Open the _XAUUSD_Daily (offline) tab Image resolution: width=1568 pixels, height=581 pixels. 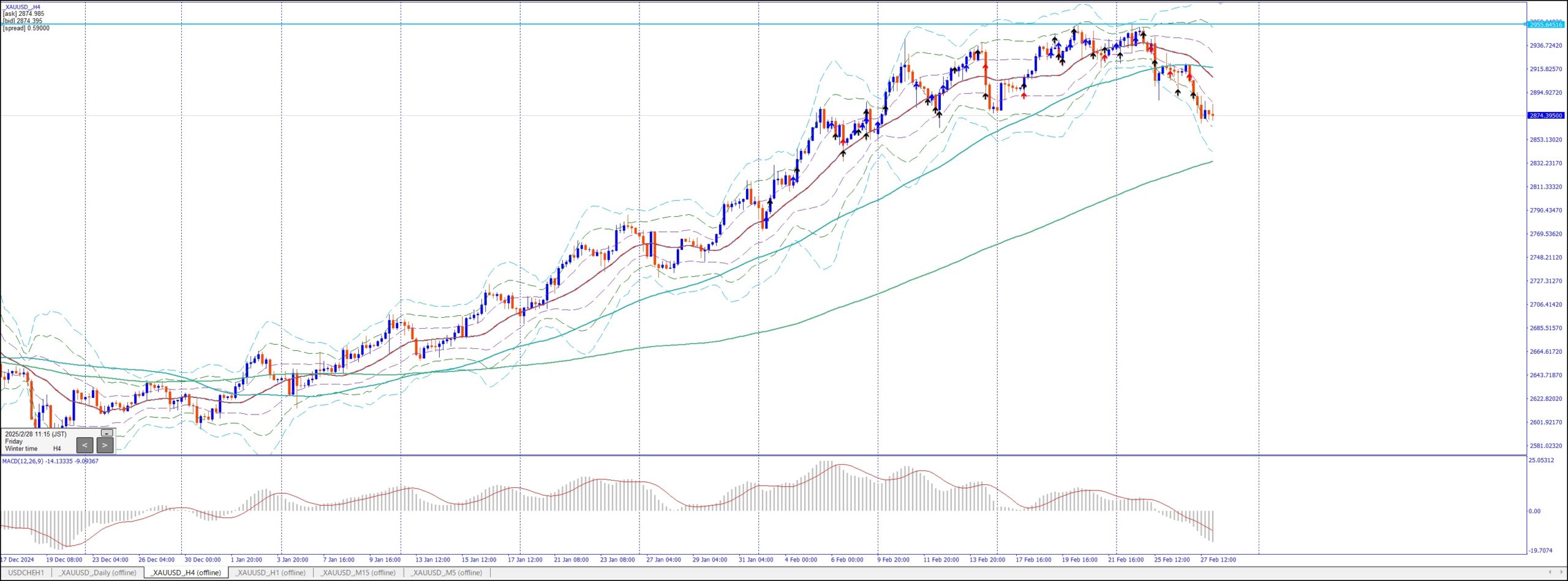[98, 572]
